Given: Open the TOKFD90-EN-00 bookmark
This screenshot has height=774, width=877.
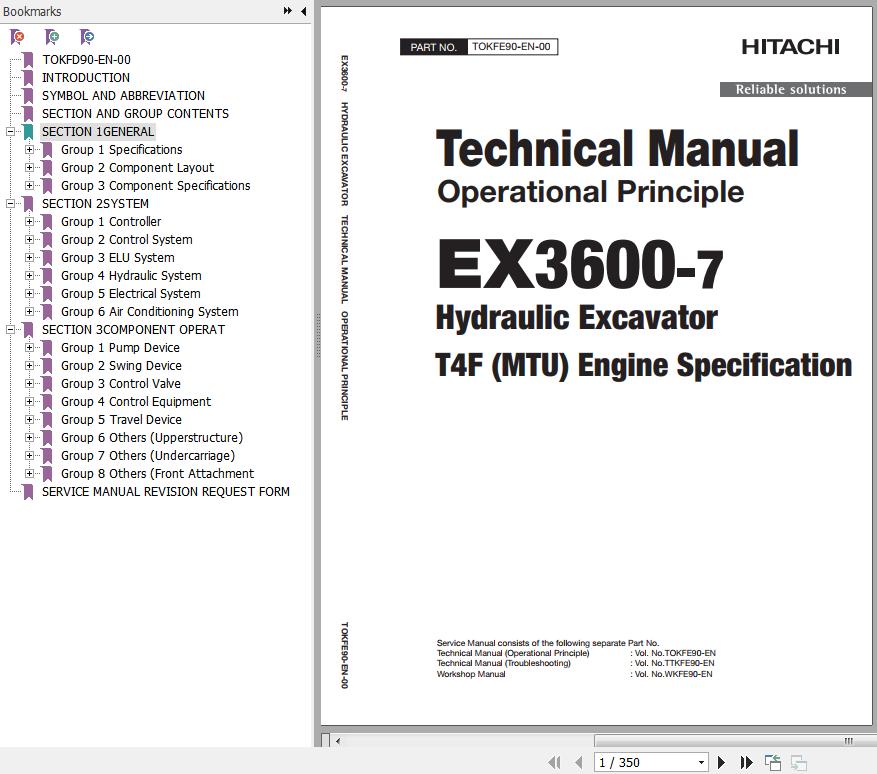Looking at the screenshot, I should [86, 60].
